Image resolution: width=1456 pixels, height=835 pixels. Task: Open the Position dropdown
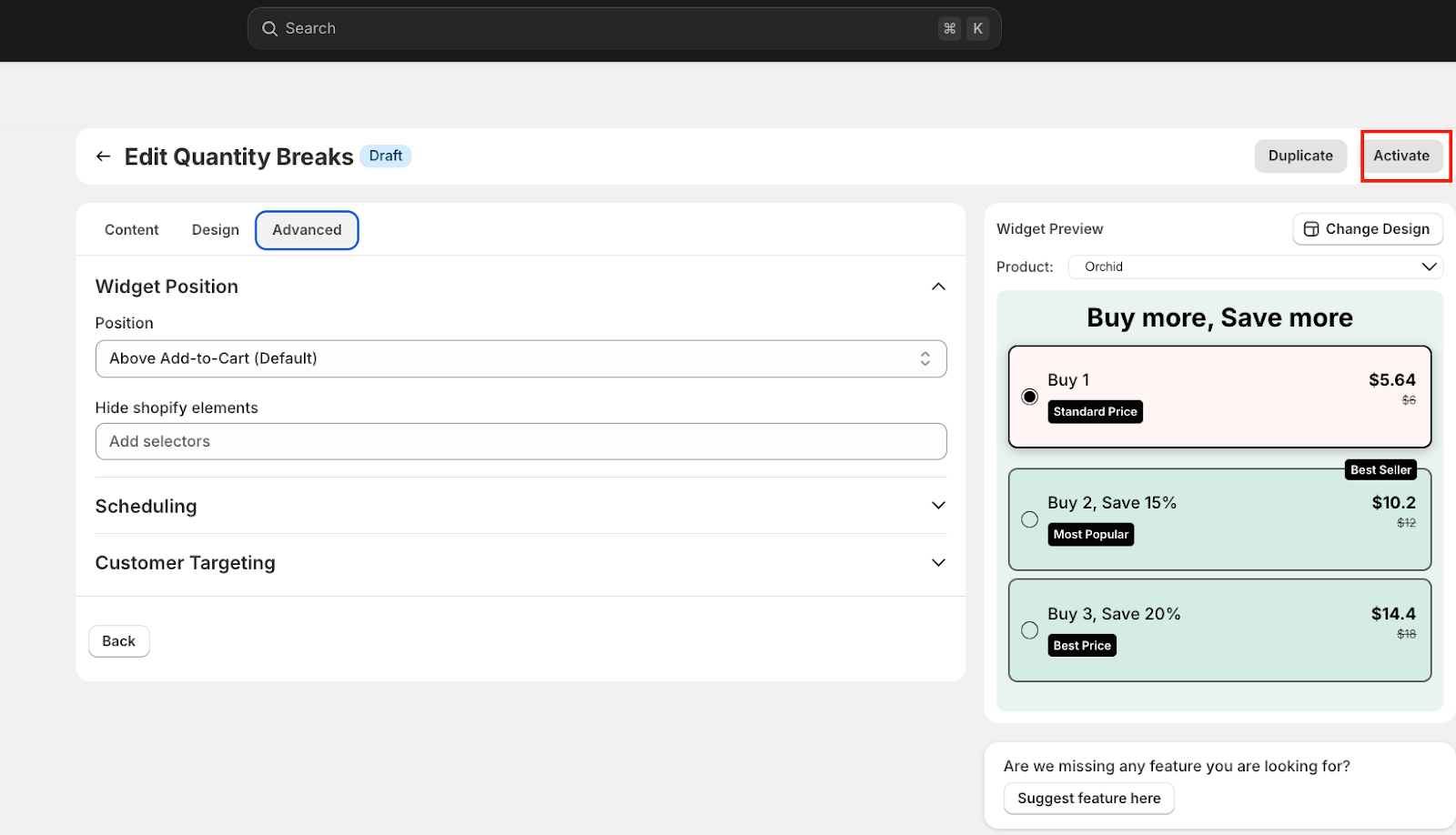click(521, 358)
